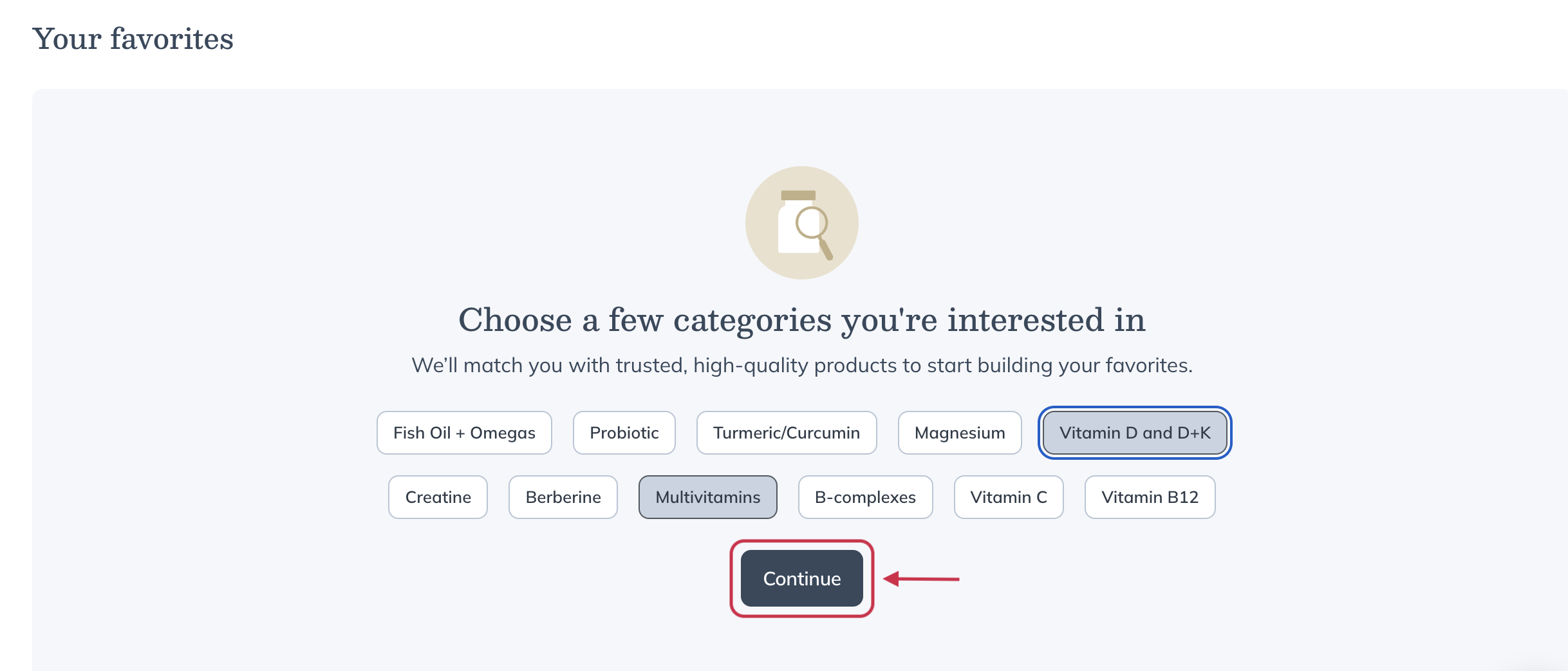This screenshot has width=1568, height=671.
Task: Deselect the Vitamin D and D+K category
Action: tap(1135, 433)
